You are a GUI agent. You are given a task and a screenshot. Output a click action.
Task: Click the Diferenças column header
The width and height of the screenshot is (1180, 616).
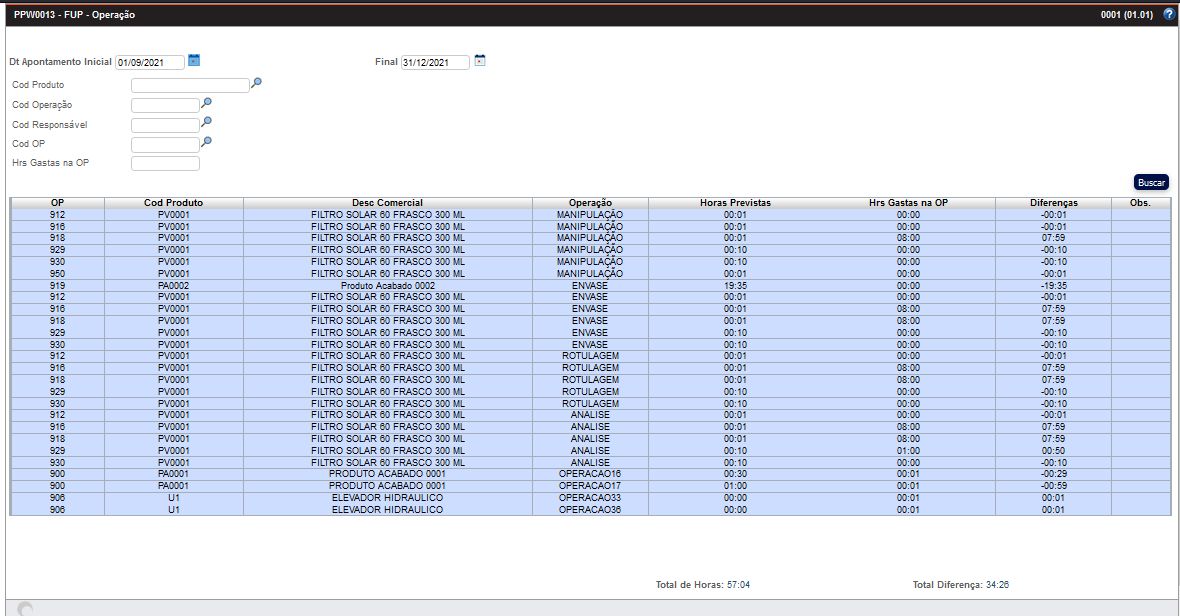[1053, 203]
